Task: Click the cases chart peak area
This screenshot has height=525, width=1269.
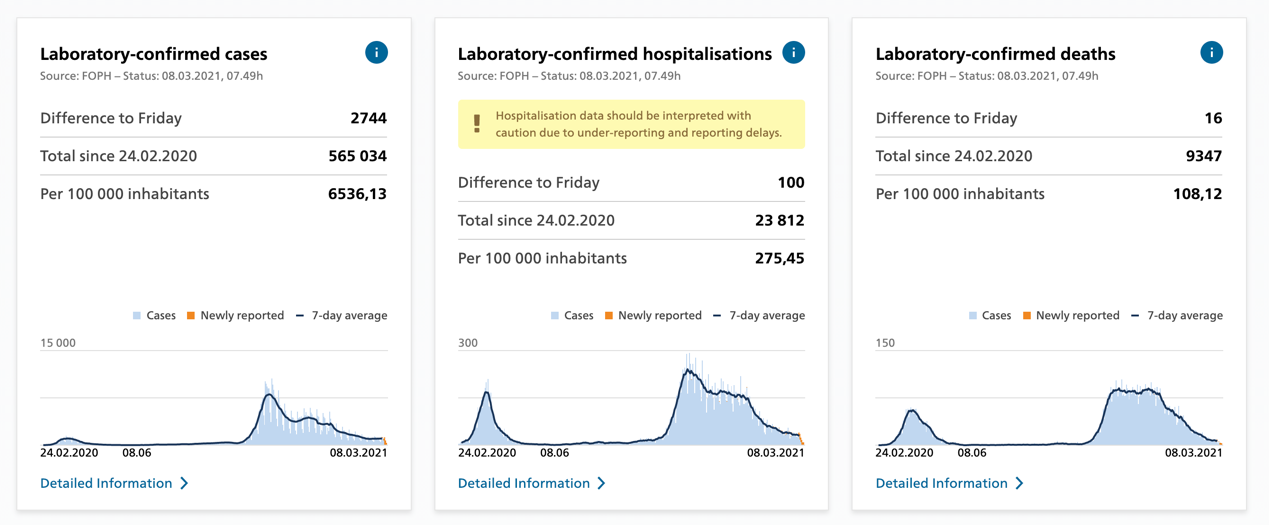Action: tap(268, 410)
